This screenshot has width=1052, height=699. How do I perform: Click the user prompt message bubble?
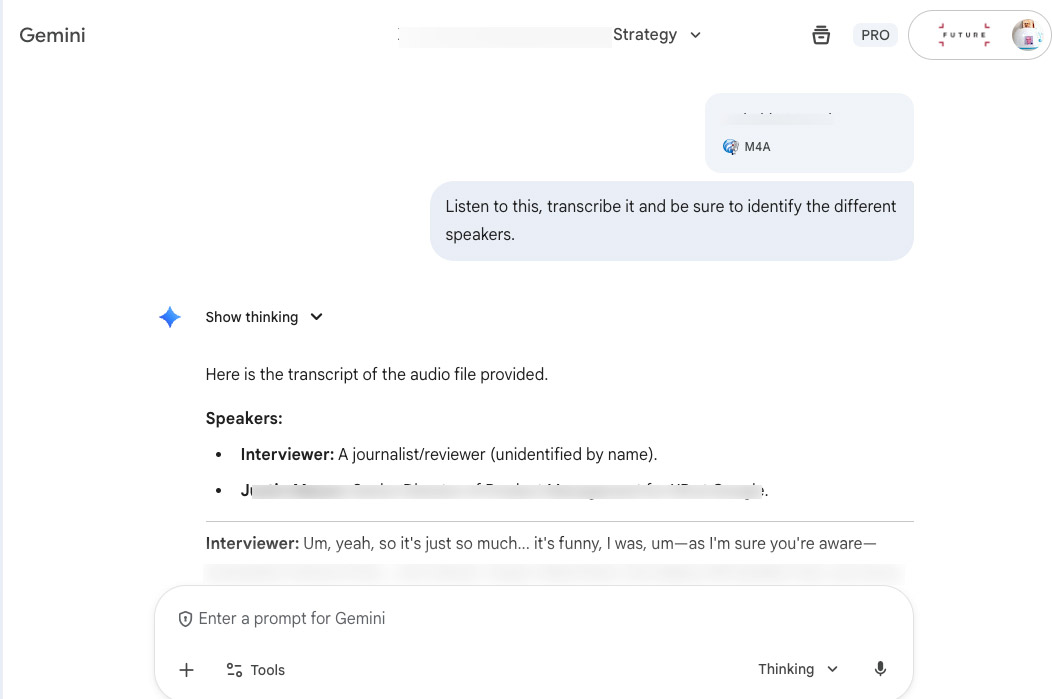point(671,220)
